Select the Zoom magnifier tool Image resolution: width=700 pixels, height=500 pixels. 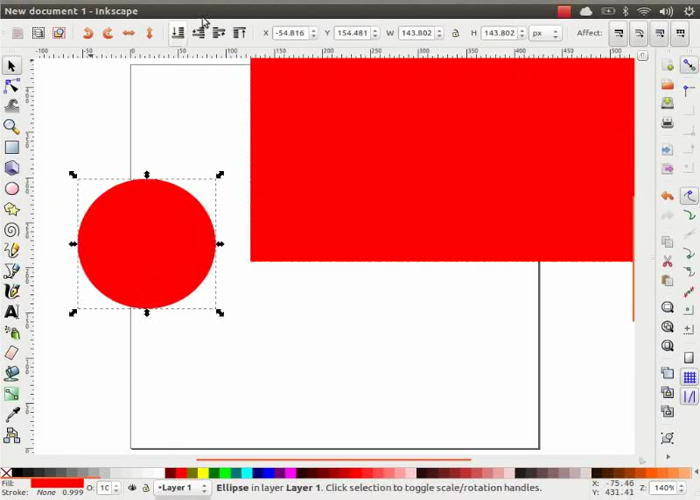click(x=12, y=127)
